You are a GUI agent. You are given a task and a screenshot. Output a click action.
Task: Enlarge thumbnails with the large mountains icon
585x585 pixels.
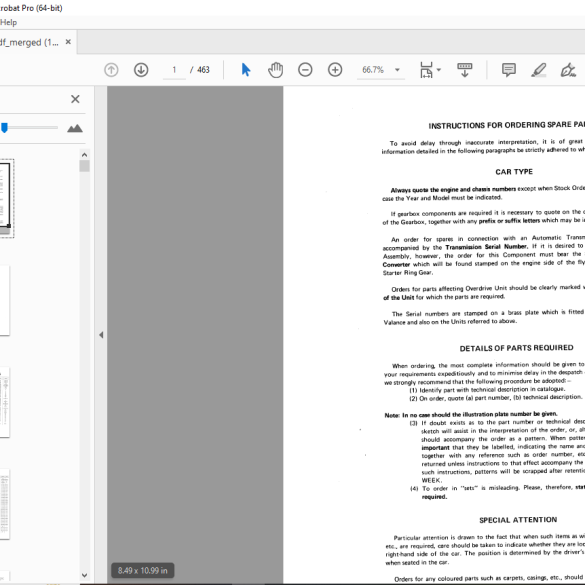point(75,128)
